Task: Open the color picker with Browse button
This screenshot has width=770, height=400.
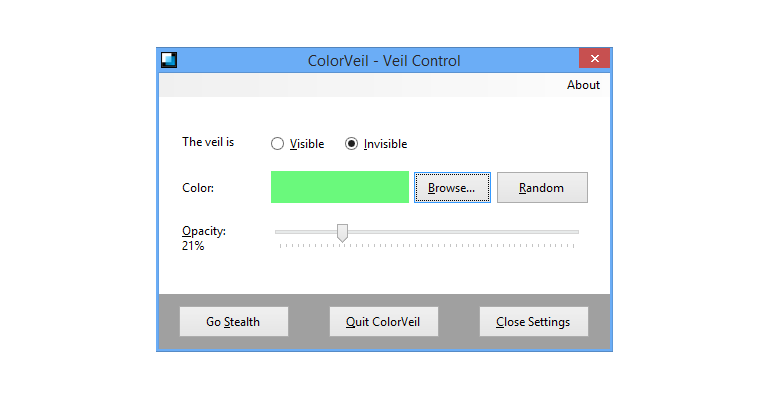Action: pos(452,187)
